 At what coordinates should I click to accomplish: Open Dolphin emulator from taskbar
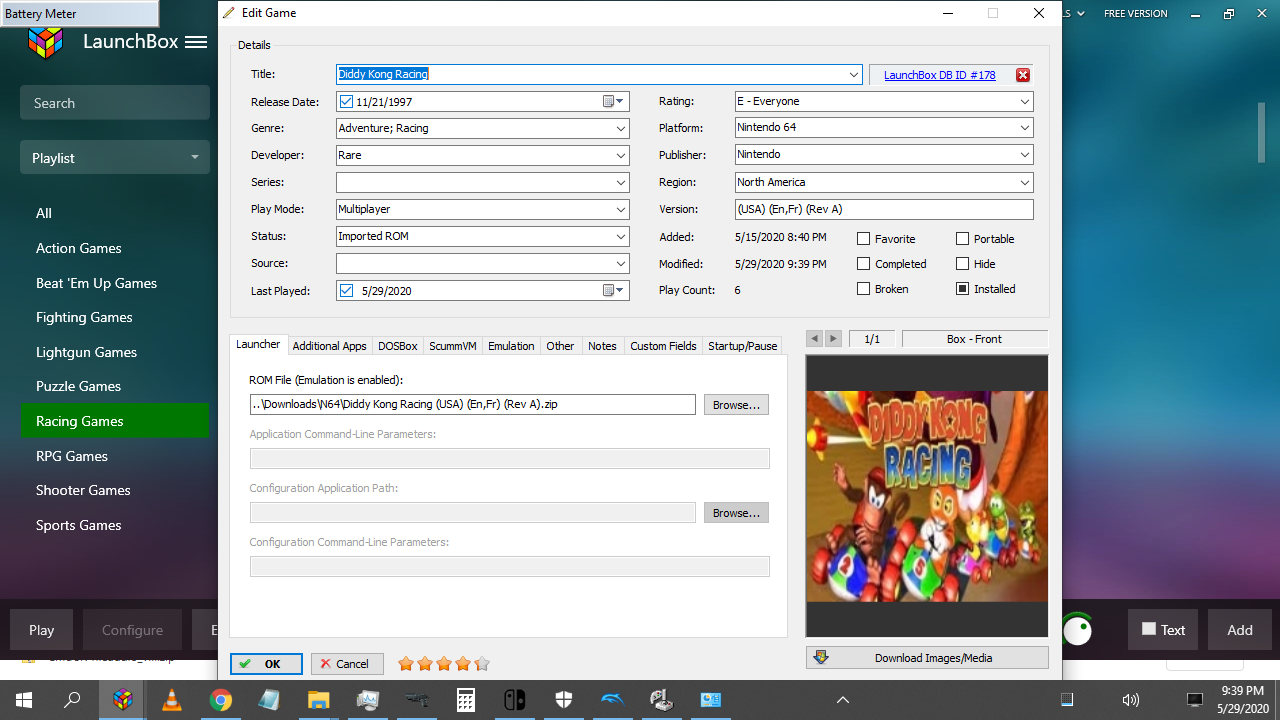pyautogui.click(x=612, y=700)
